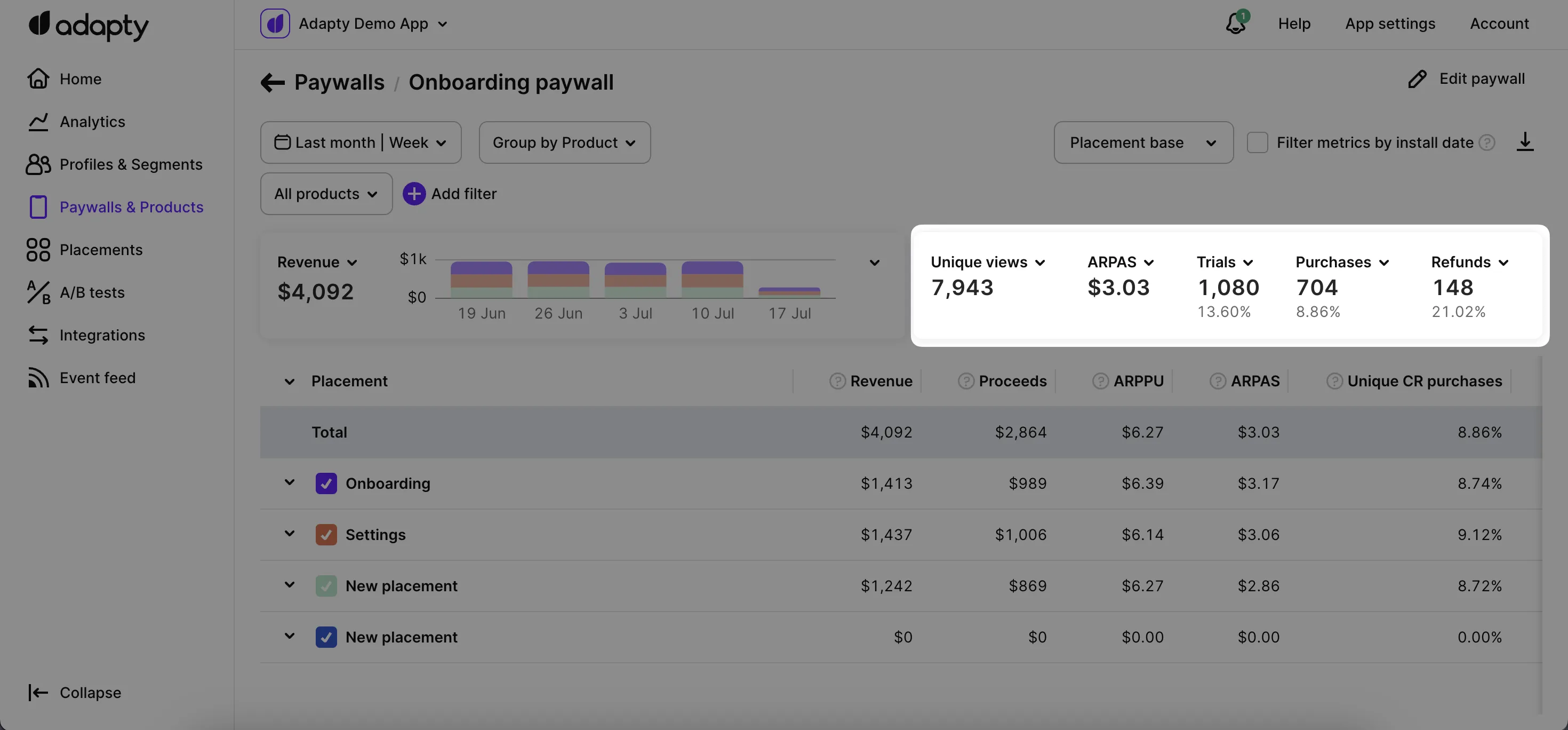This screenshot has width=1568, height=730.
Task: Click the Revenue column help icon
Action: click(x=837, y=381)
